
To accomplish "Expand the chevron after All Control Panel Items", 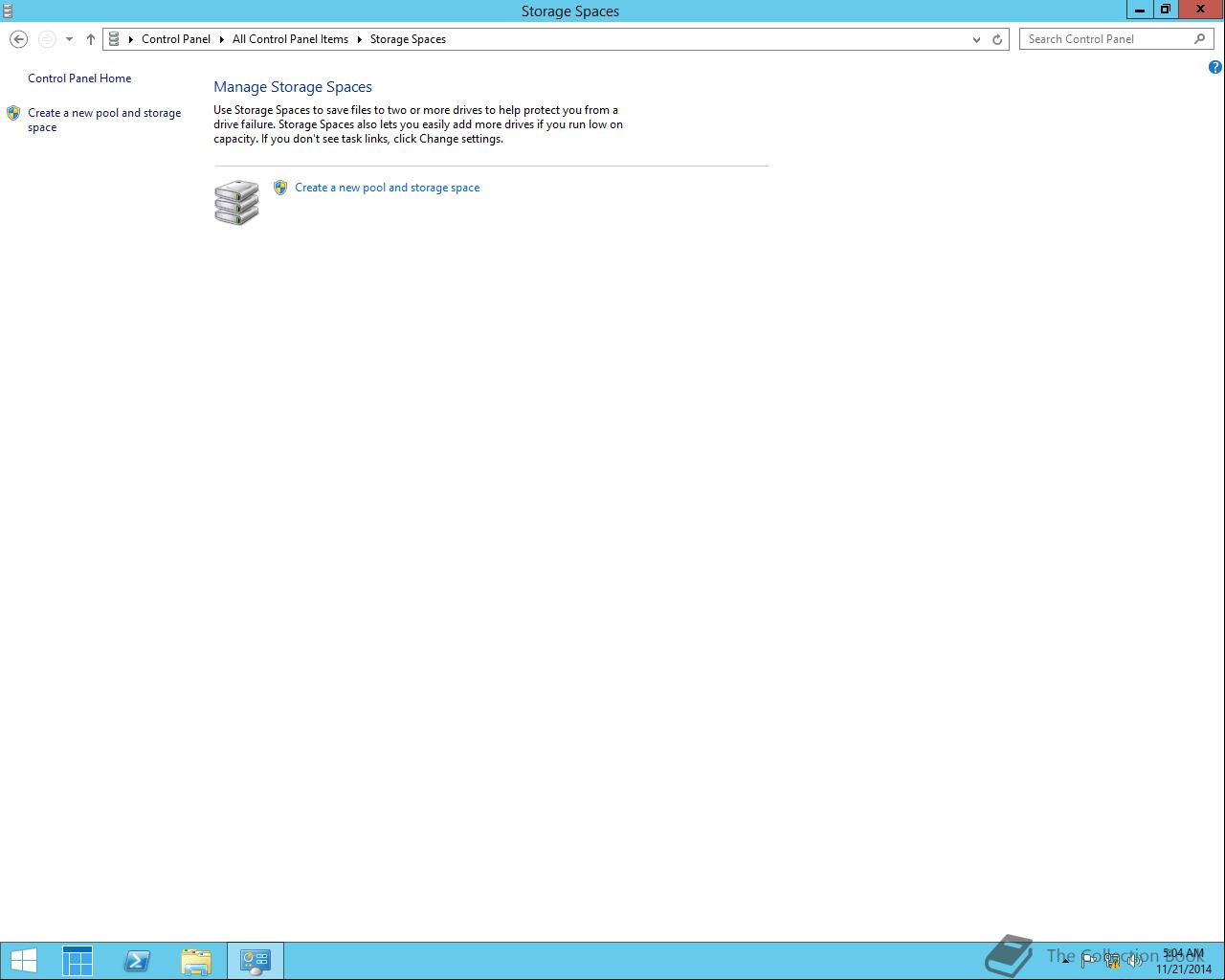I will click(x=360, y=39).
